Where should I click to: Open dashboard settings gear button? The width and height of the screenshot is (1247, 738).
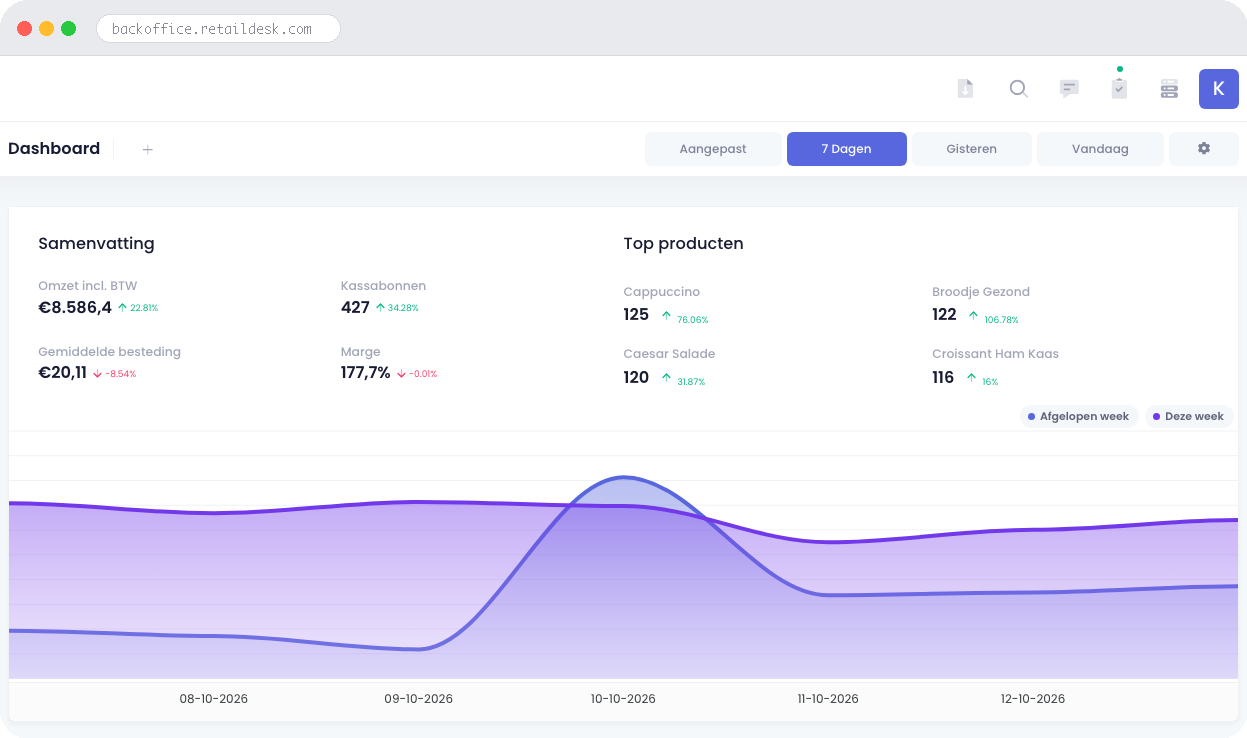point(1204,149)
